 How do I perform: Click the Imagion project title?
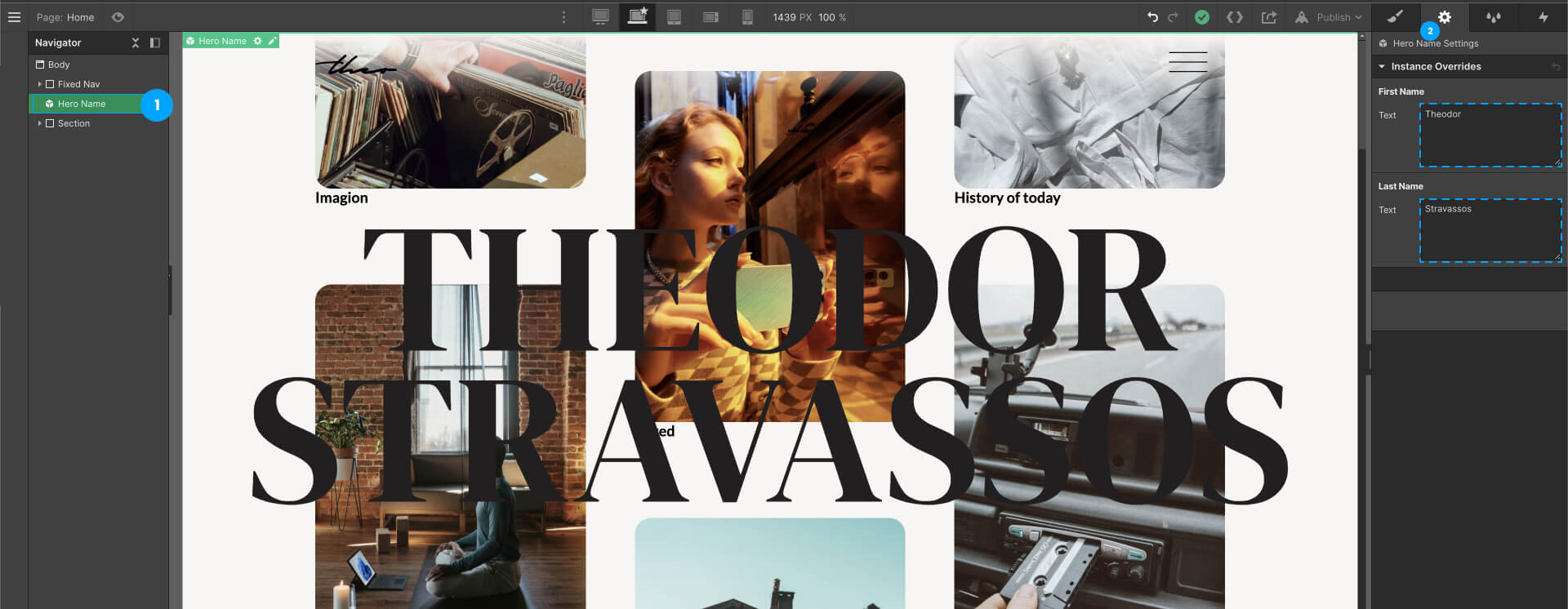point(341,198)
